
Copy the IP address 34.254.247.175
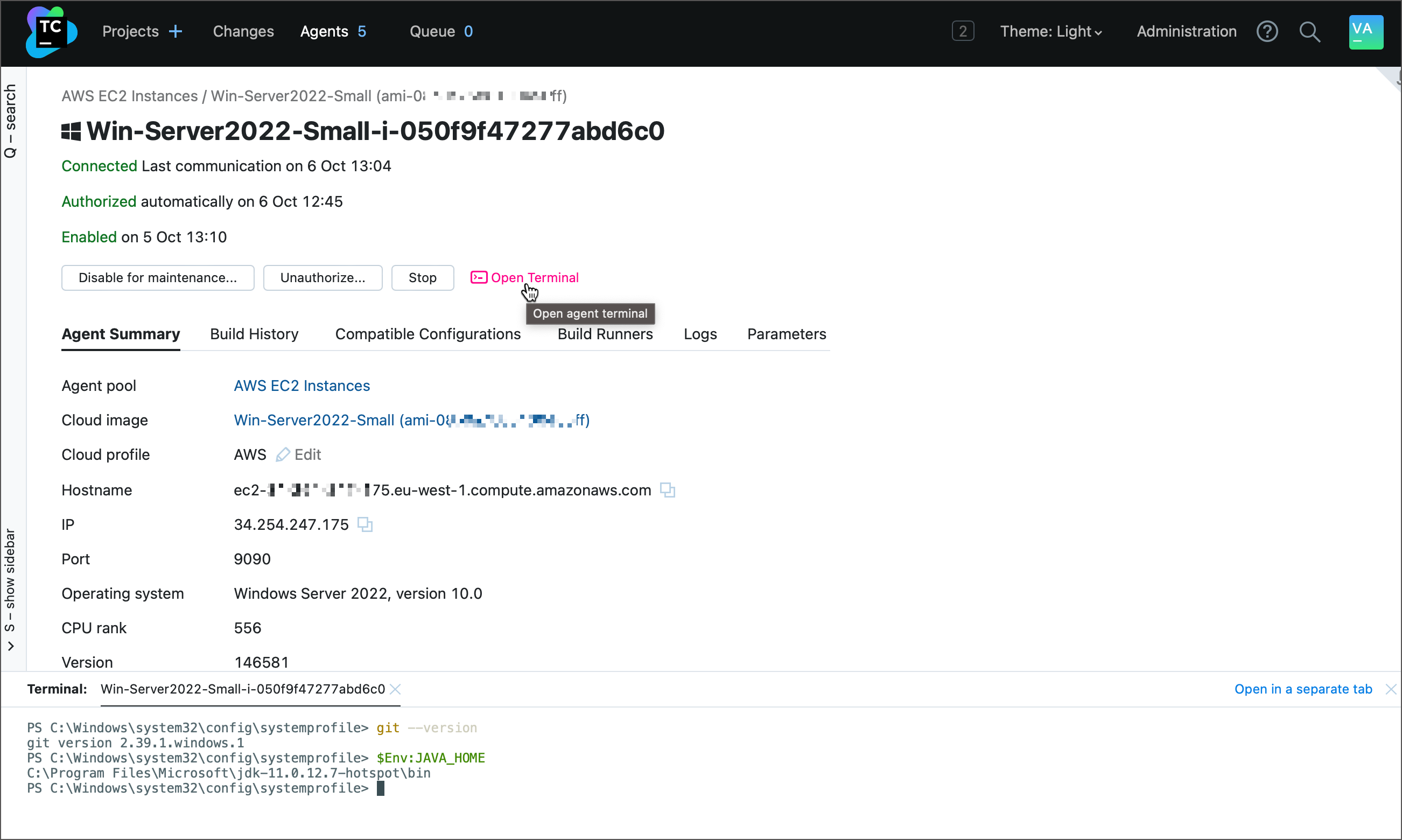tap(365, 524)
